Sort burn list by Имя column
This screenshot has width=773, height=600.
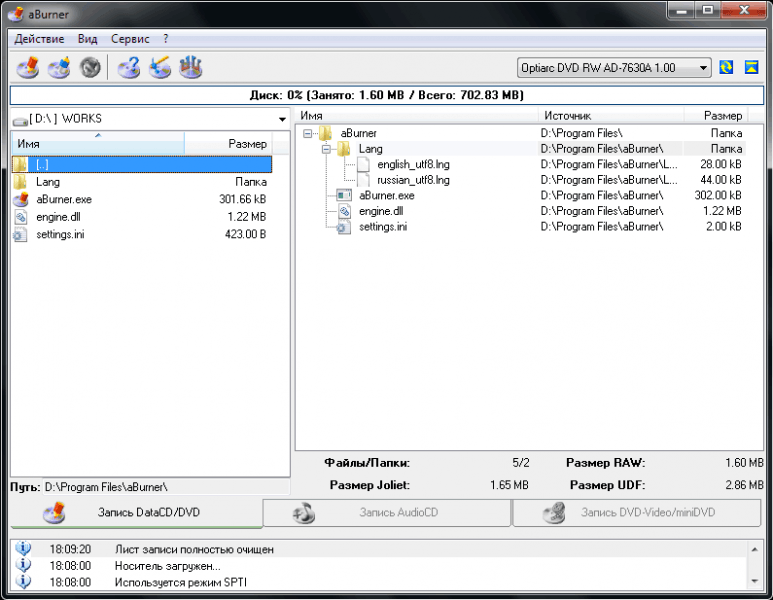[x=417, y=116]
